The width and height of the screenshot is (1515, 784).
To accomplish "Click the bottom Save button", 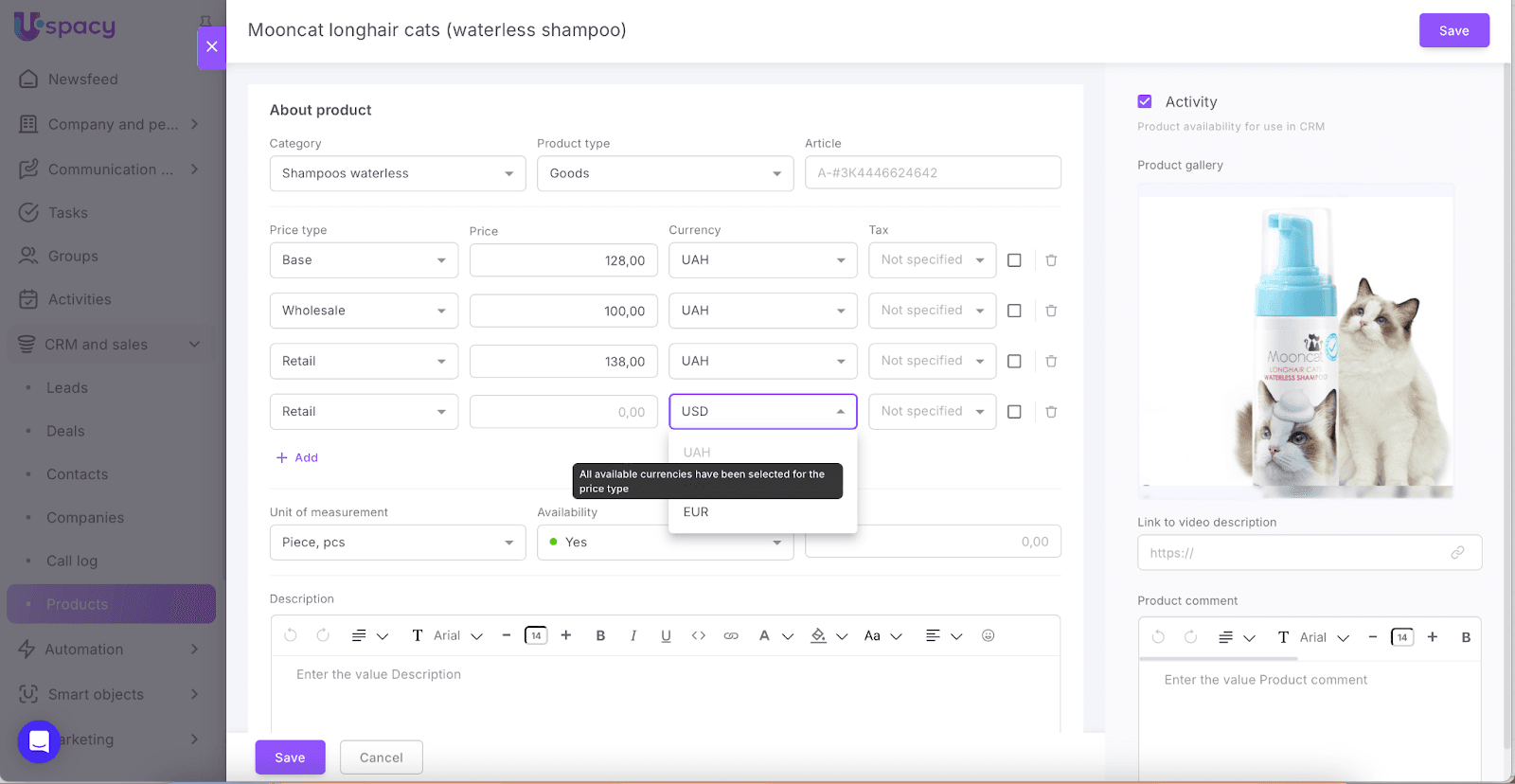I will [x=290, y=757].
